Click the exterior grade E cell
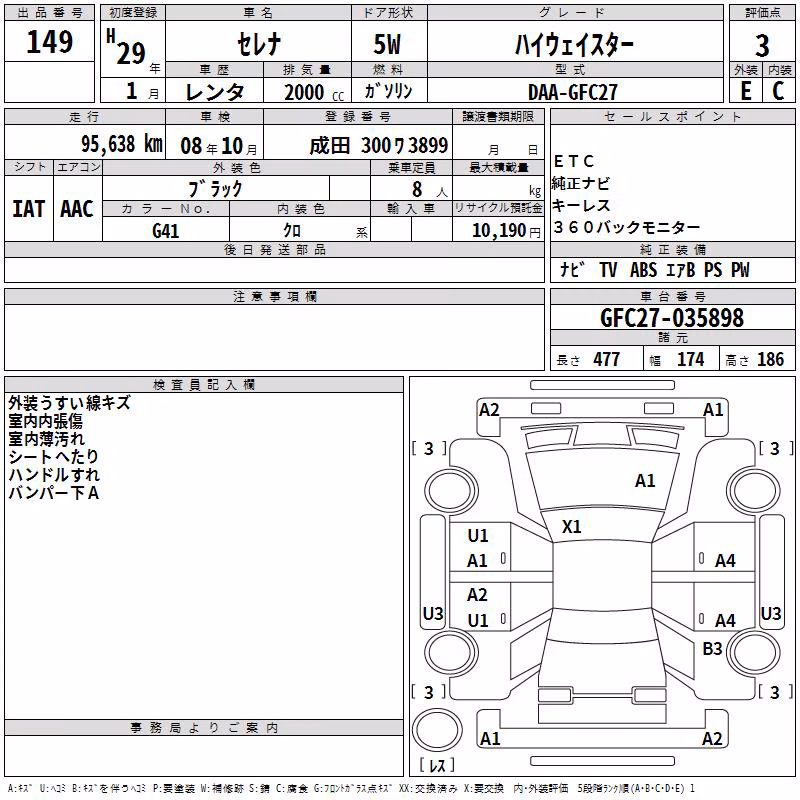Screen dimensions: 800x800 pos(745,90)
